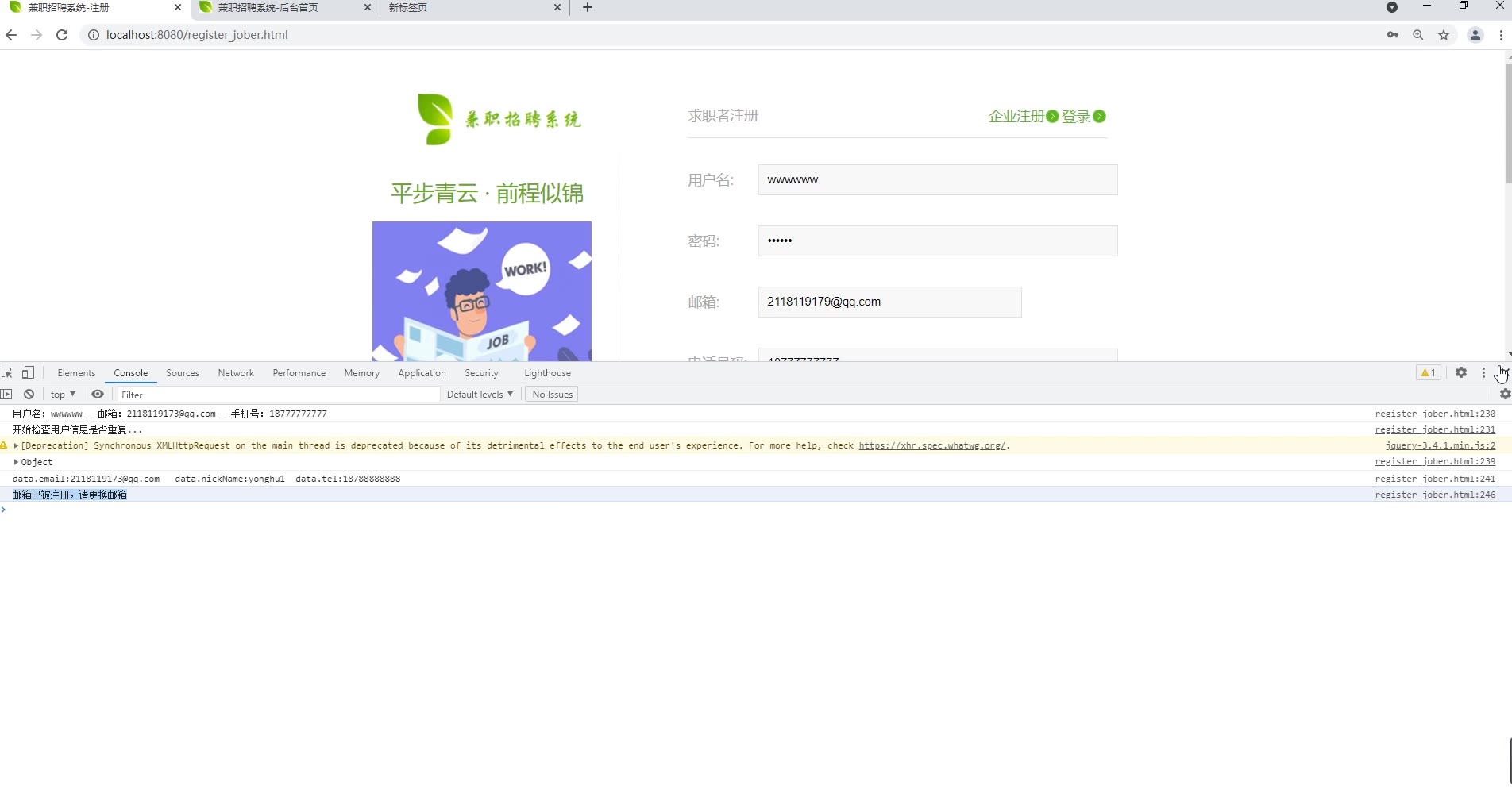Open the Lighthouse panel
This screenshot has height=797, width=1512.
pos(547,373)
